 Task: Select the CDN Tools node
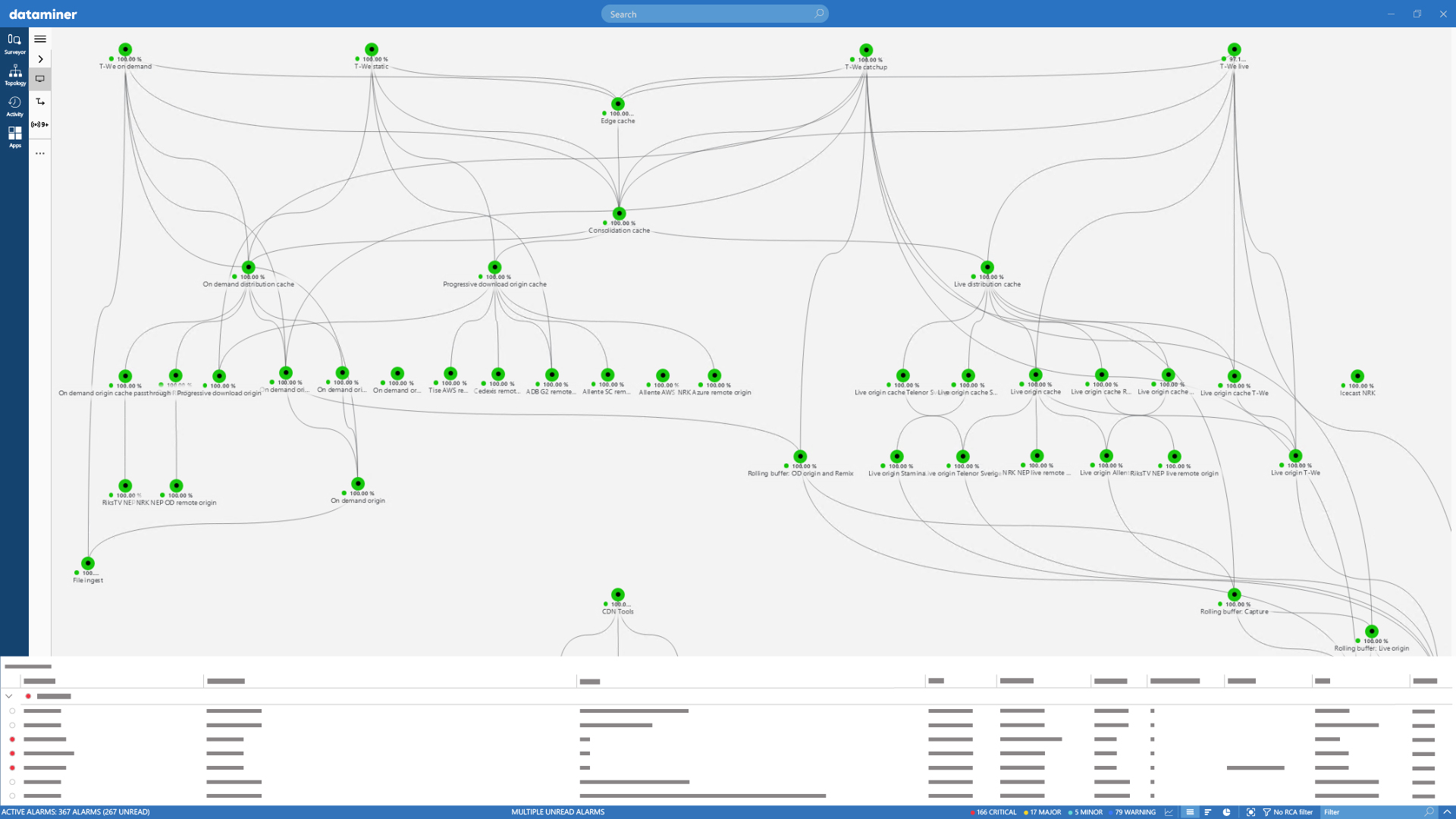click(x=618, y=595)
